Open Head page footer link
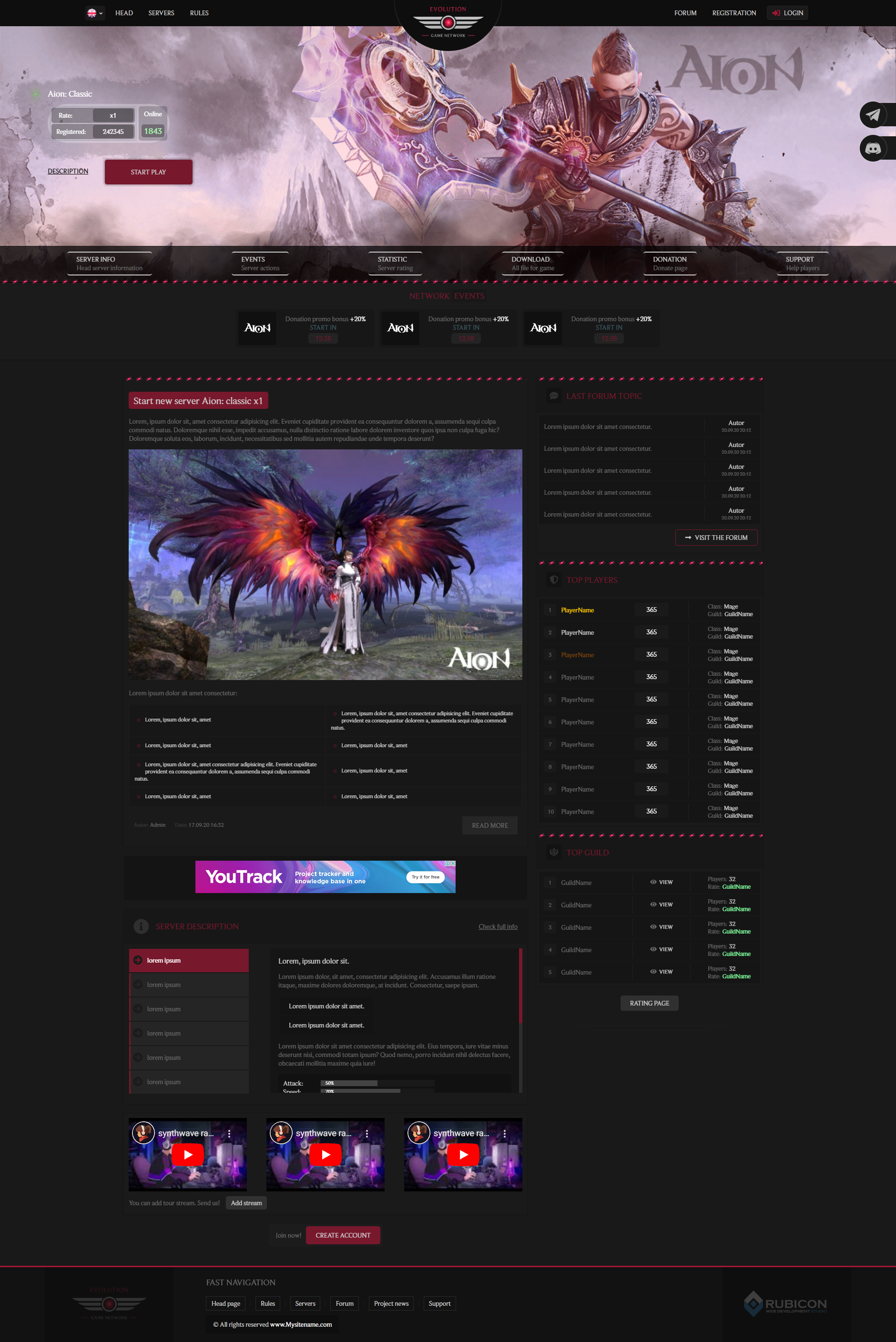 click(x=226, y=1304)
